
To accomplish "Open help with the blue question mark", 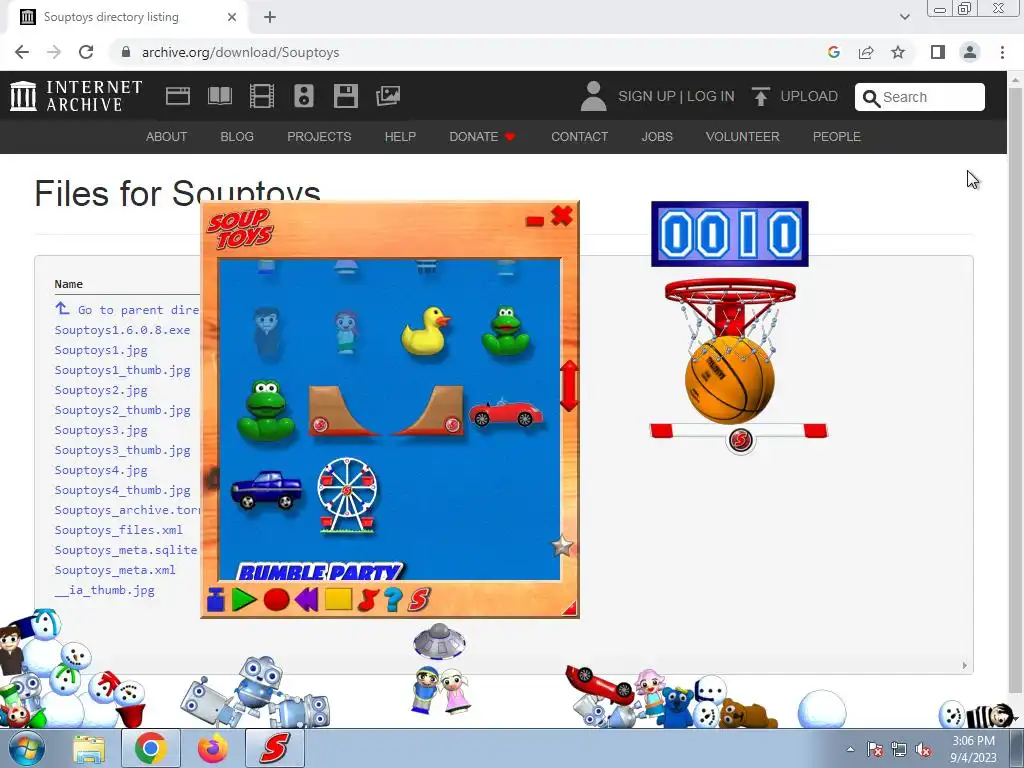I will (x=392, y=600).
